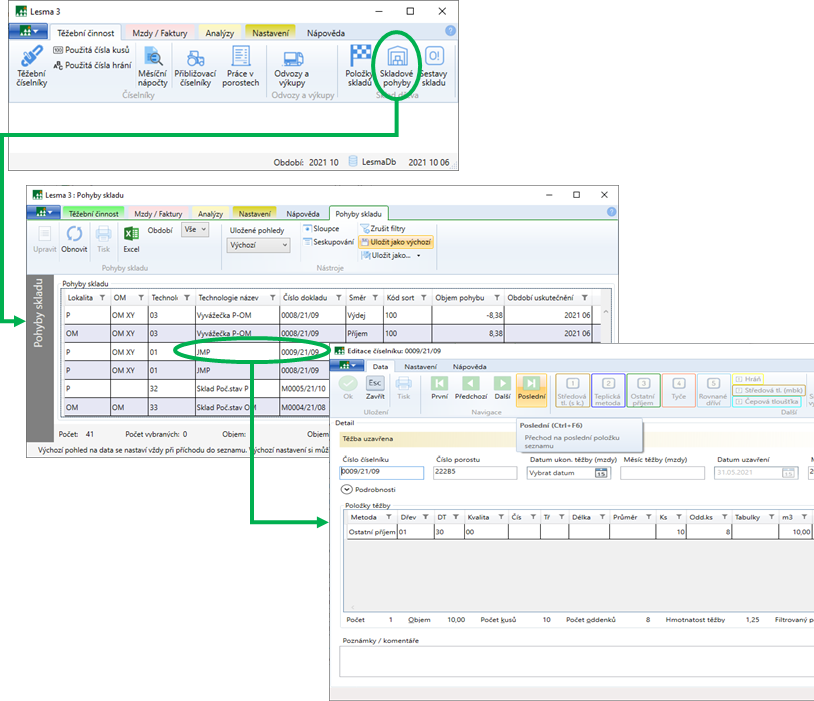Click Měsíční nápočty icon
The height and width of the screenshot is (701, 814).
[x=152, y=58]
